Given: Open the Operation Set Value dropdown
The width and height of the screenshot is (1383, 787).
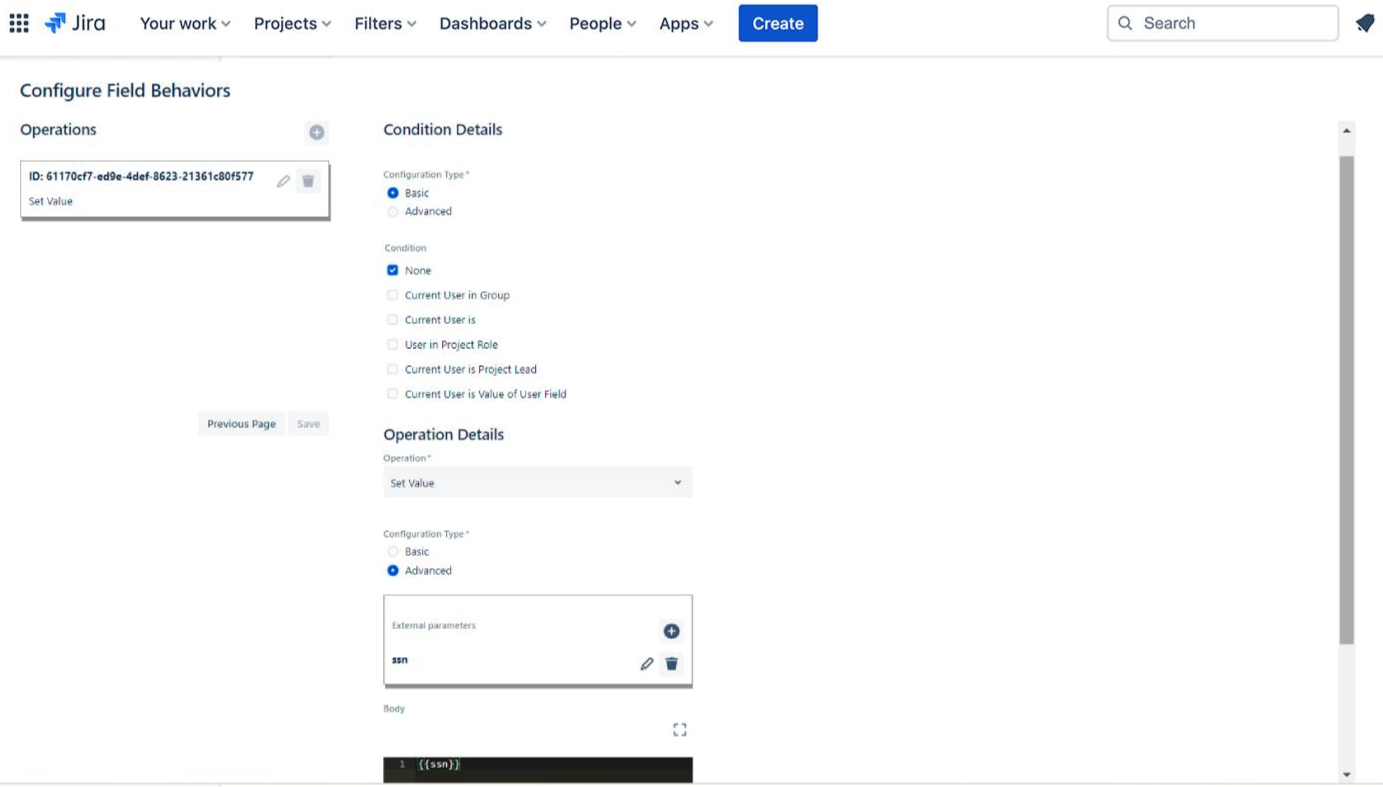Looking at the screenshot, I should coord(537,483).
